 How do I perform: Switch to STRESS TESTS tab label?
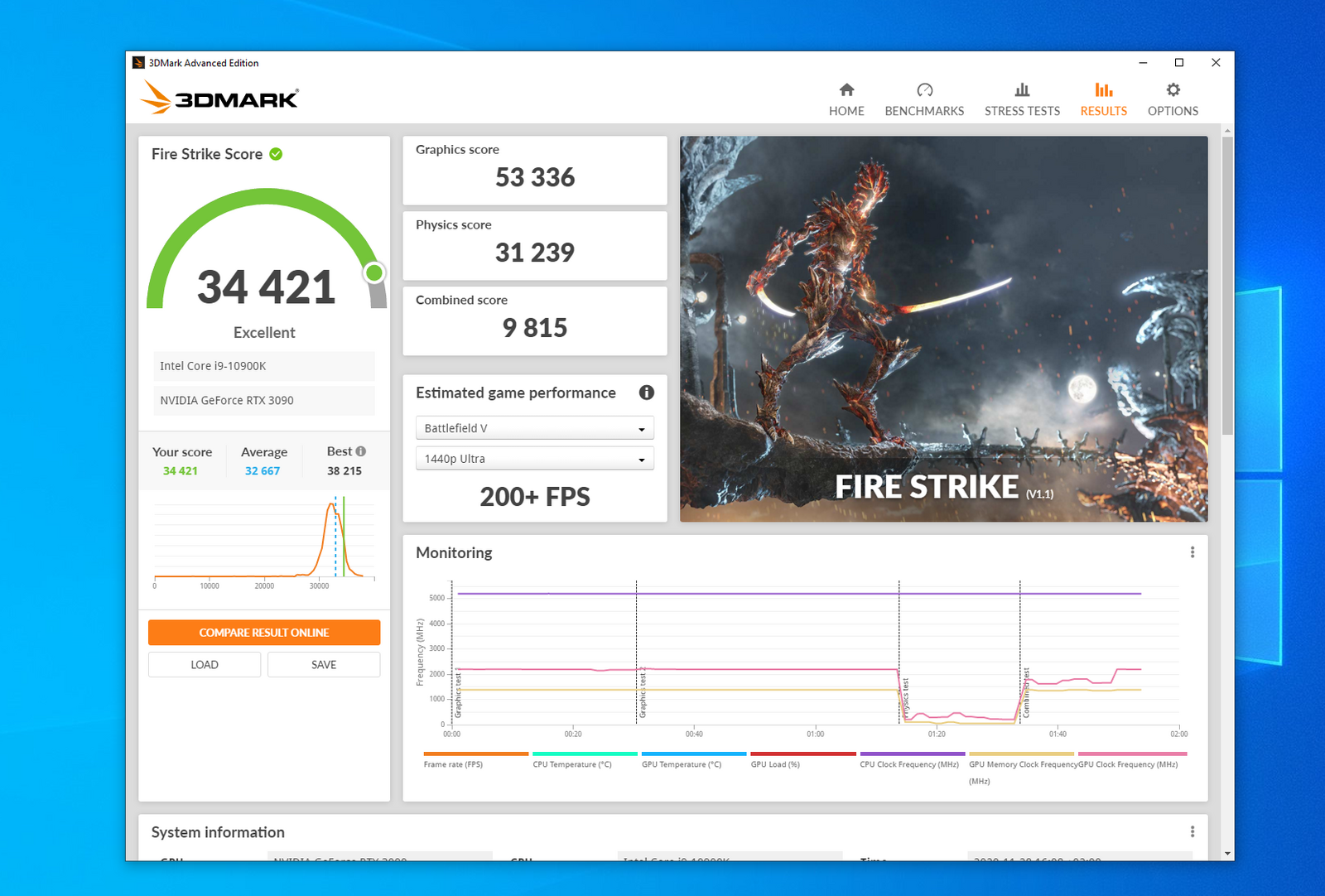click(x=1022, y=111)
